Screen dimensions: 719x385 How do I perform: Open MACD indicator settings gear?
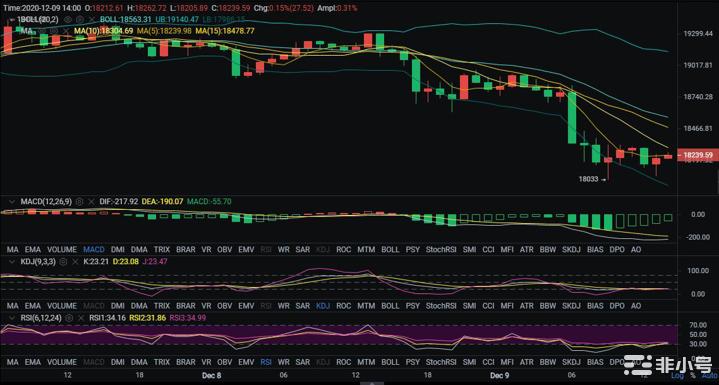point(79,201)
